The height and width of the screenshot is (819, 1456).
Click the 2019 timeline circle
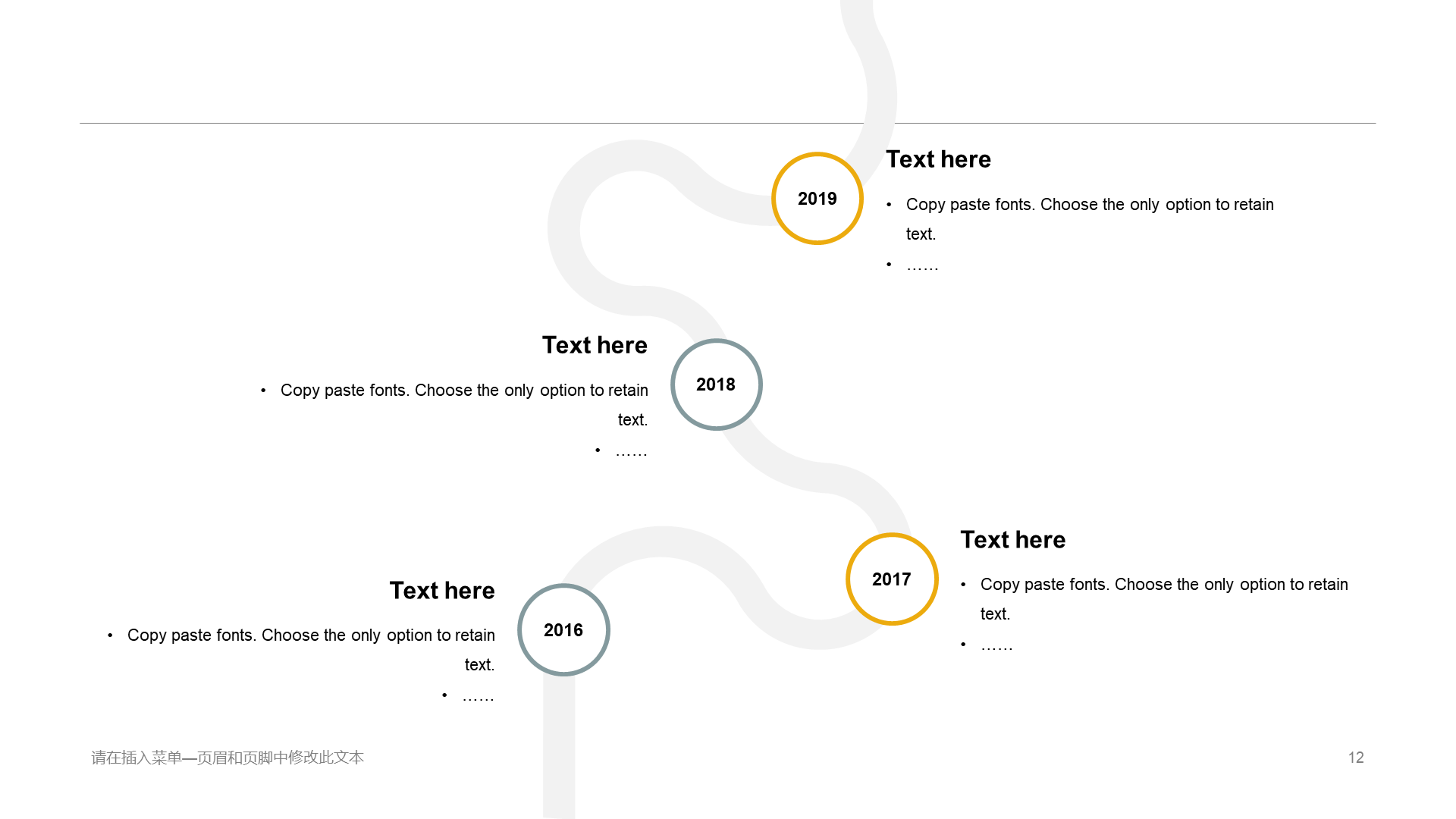point(817,199)
